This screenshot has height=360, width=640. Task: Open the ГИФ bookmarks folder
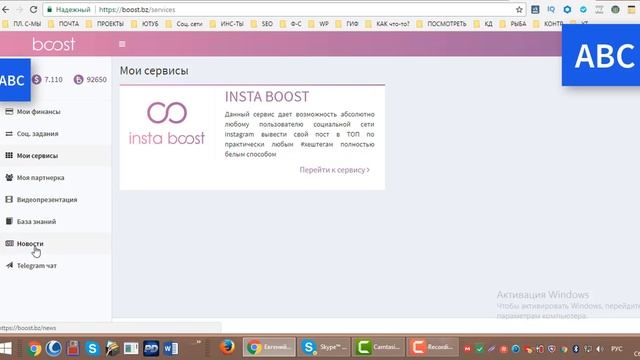[x=347, y=24]
